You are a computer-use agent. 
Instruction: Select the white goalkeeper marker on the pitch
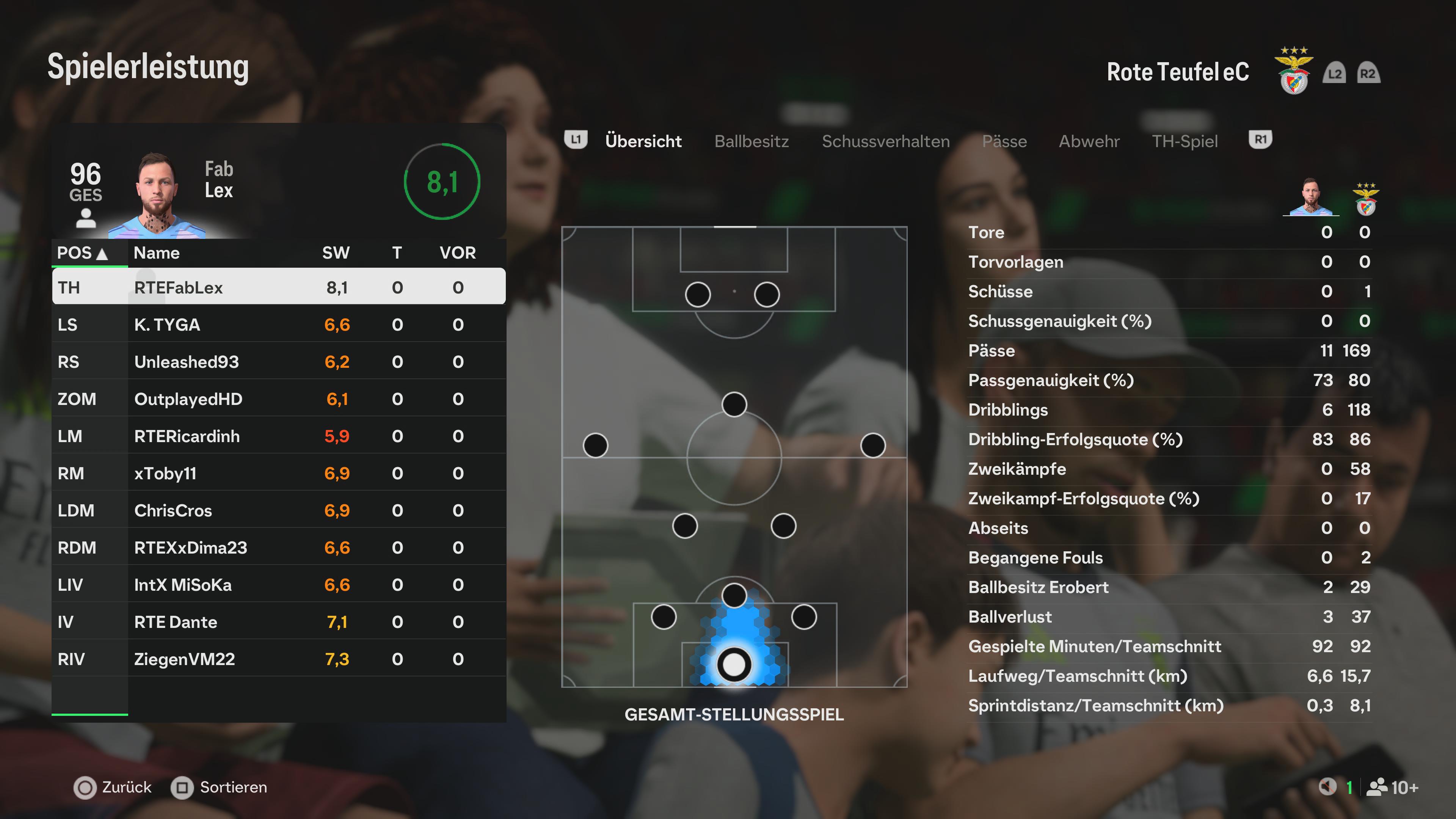[734, 664]
